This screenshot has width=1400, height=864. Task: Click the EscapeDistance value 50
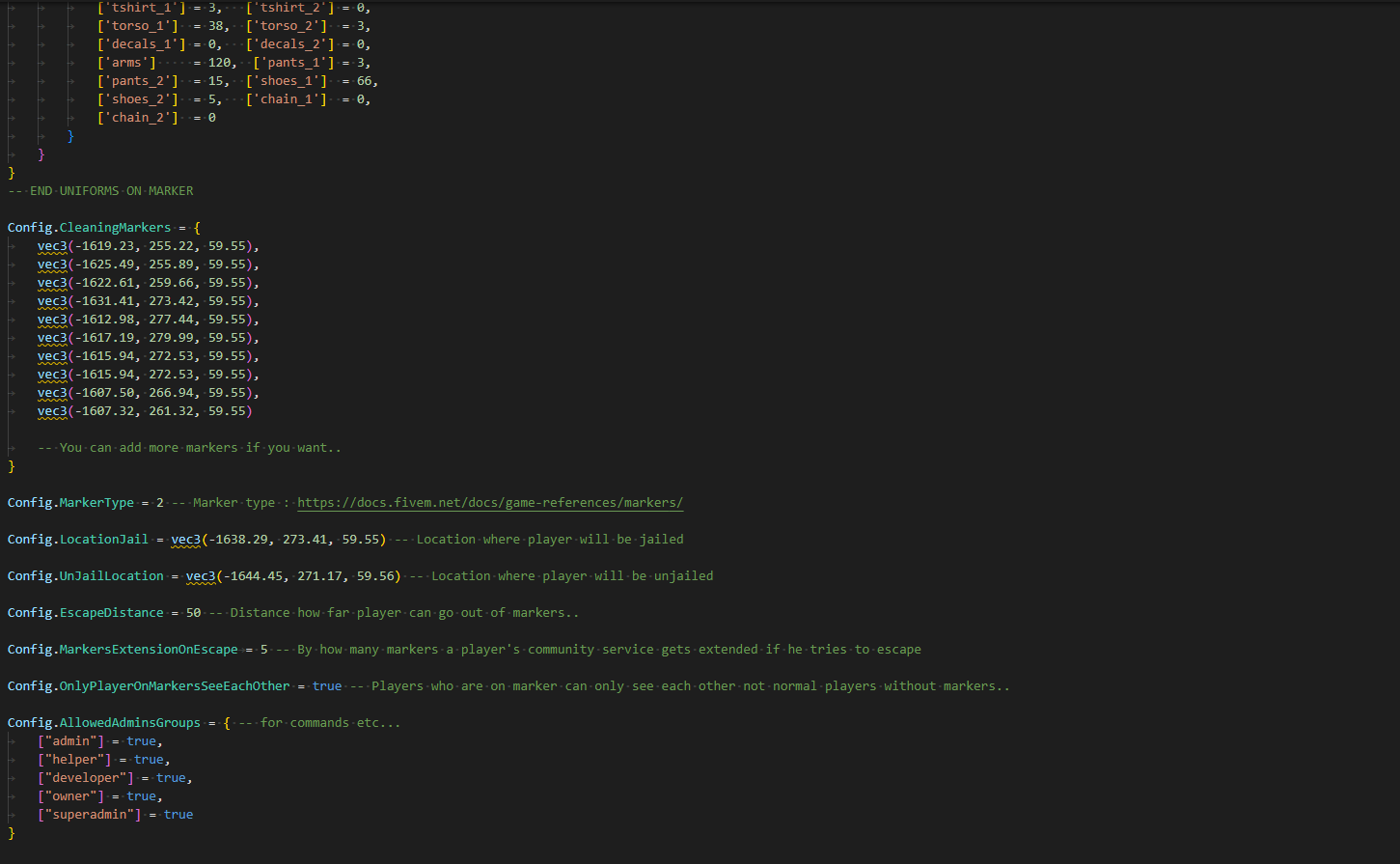point(193,613)
